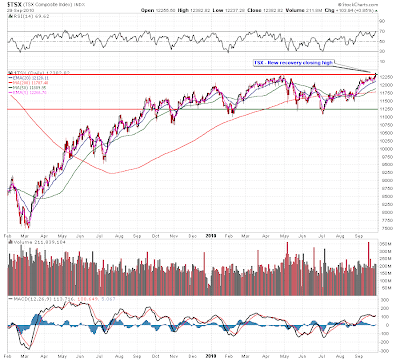Screen dimensions: 400x360
Task: Click 'Oct' on the price chart time axis
Action: (155, 236)
